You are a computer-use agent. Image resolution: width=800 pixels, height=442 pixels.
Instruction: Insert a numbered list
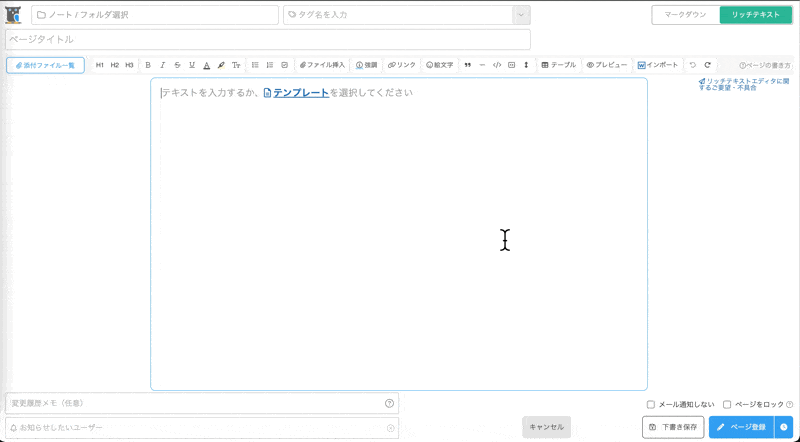tap(270, 65)
